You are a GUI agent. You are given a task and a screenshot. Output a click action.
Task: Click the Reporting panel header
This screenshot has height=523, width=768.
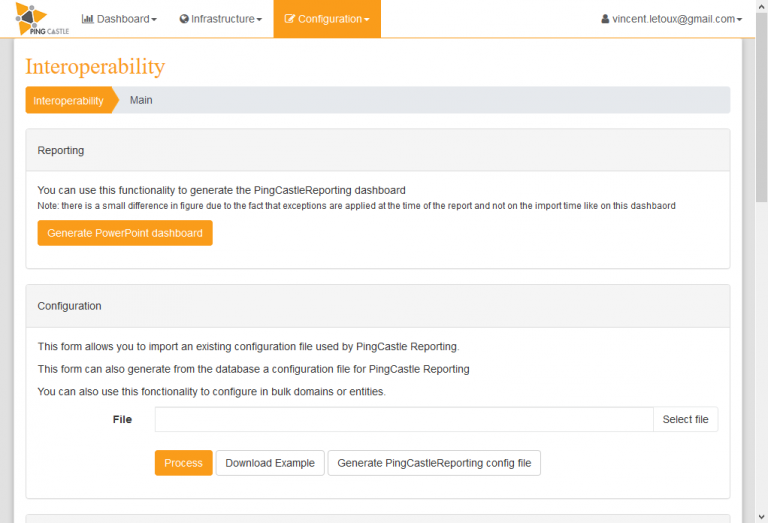point(377,150)
